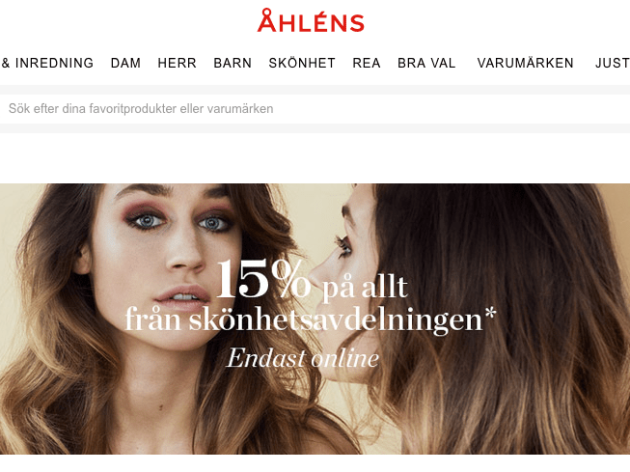The width and height of the screenshot is (630, 472).
Task: Click the 'Endast online' banner caption
Action: click(x=303, y=358)
